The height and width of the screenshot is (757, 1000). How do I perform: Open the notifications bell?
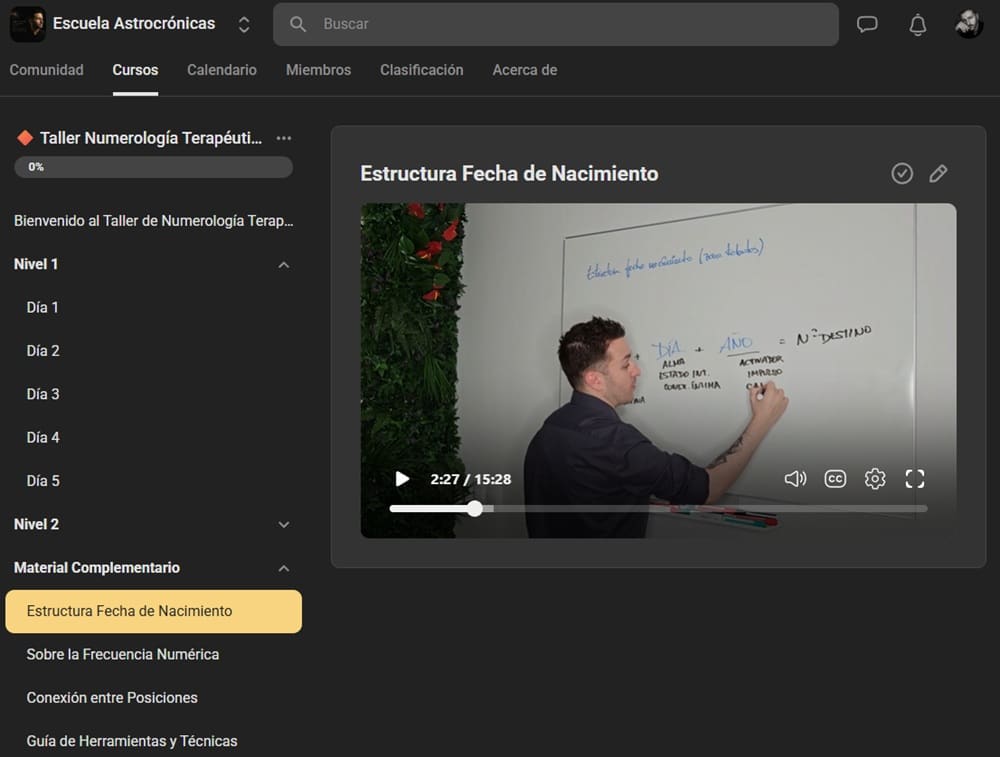(x=918, y=24)
